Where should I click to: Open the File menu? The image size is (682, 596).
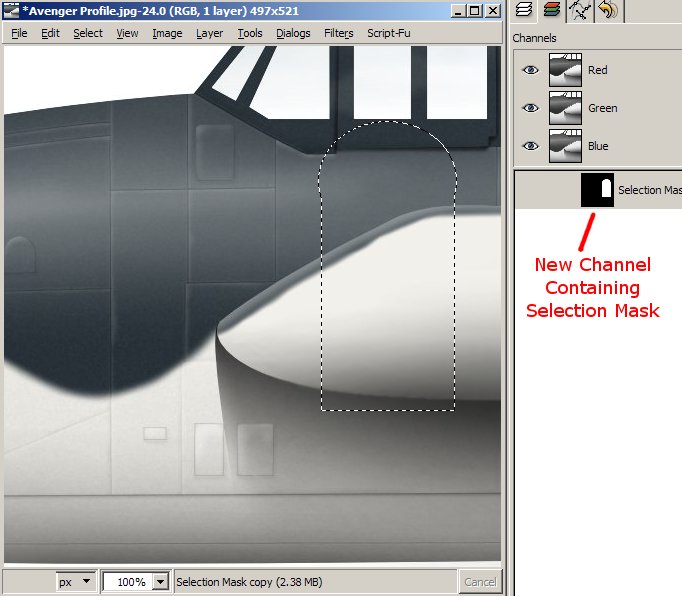[19, 33]
